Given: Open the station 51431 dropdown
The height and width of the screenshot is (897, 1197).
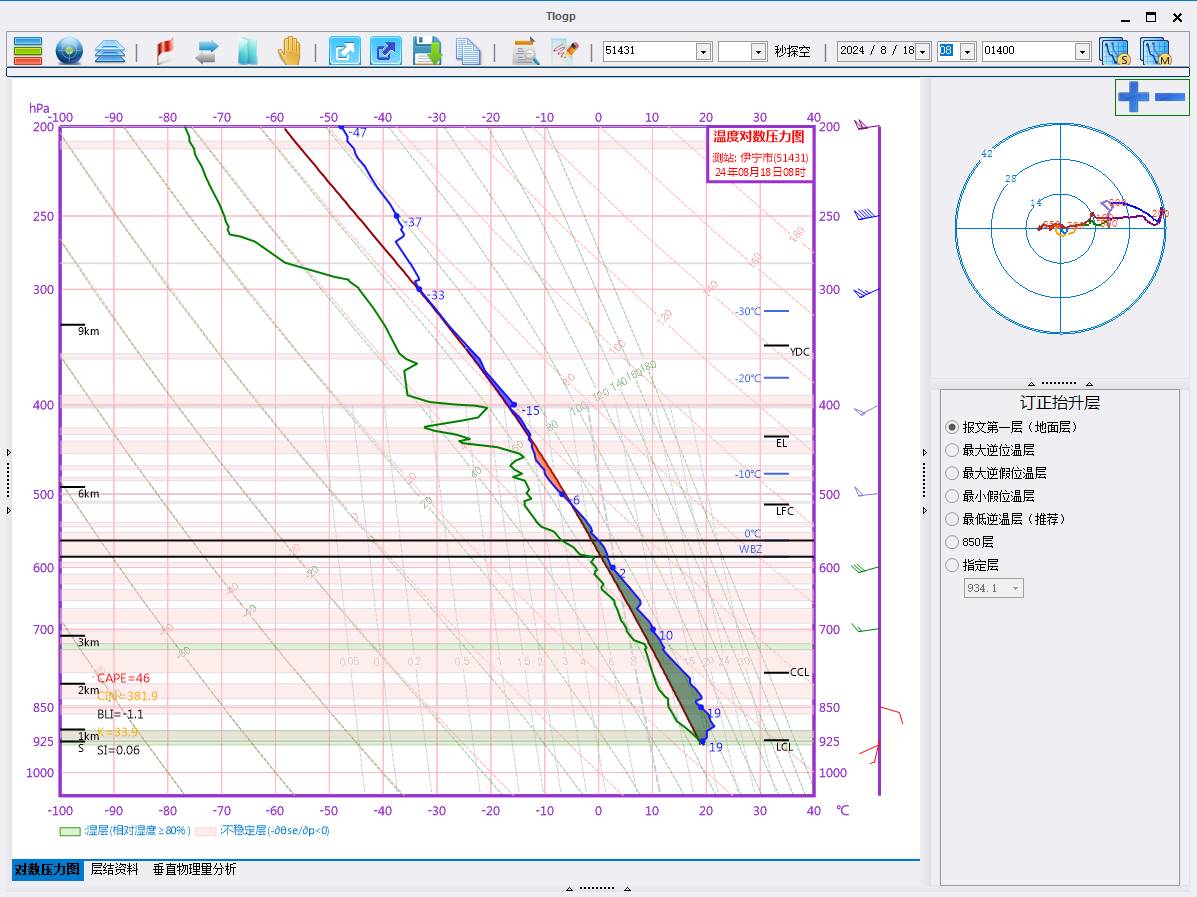Looking at the screenshot, I should [703, 51].
